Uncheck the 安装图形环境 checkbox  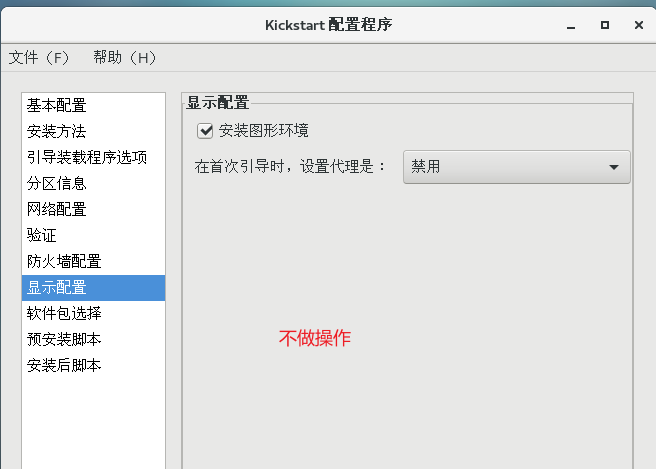205,131
